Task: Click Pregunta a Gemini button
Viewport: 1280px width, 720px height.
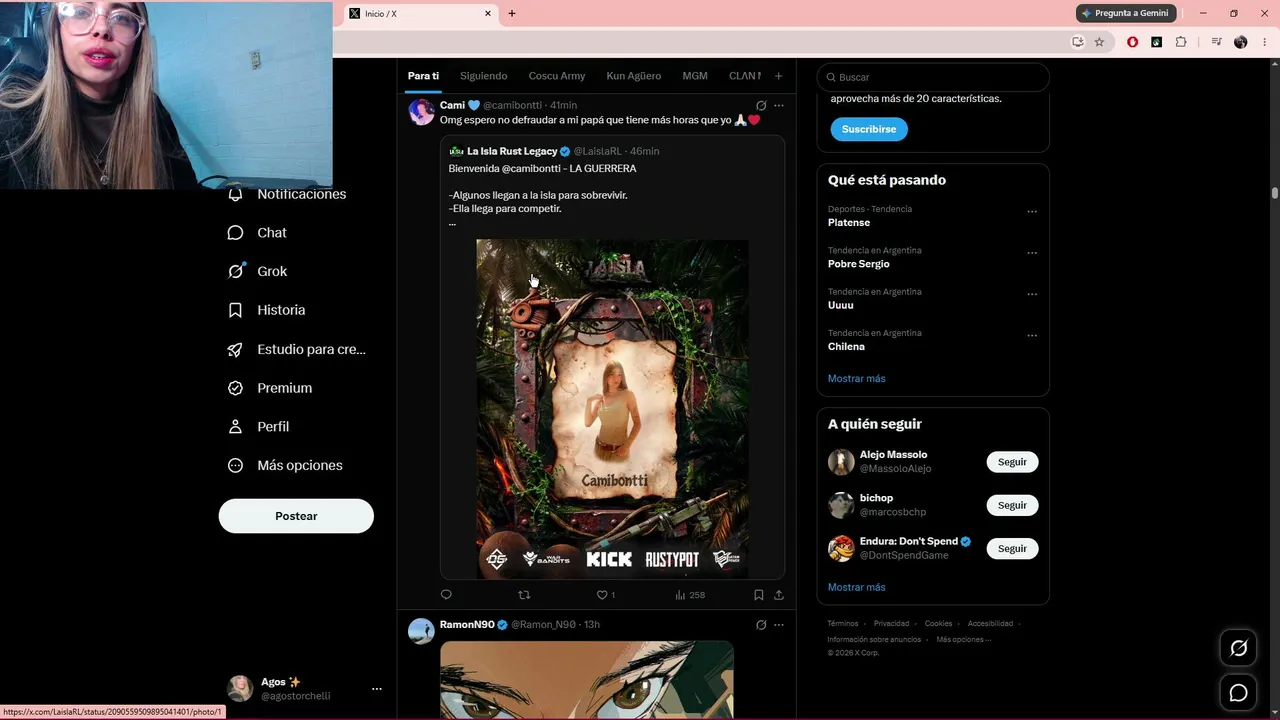Action: [1126, 13]
